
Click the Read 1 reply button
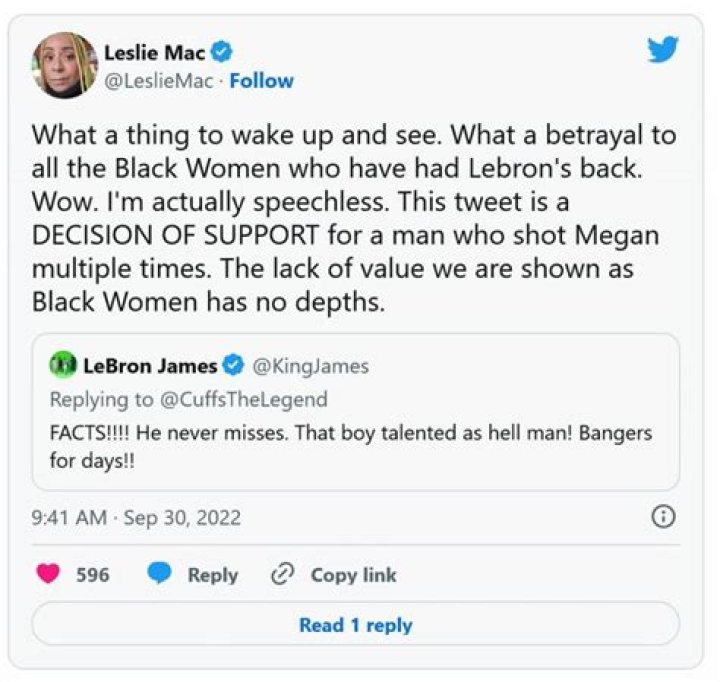point(355,625)
